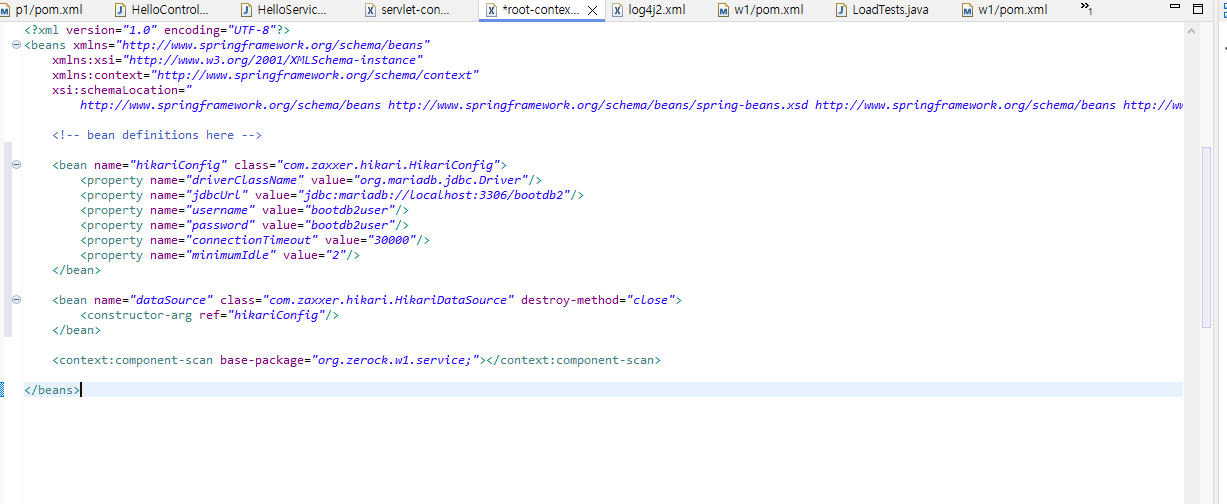Image resolution: width=1227 pixels, height=504 pixels.
Task: Collapse the dataSource bean fold
Action: coord(16,300)
